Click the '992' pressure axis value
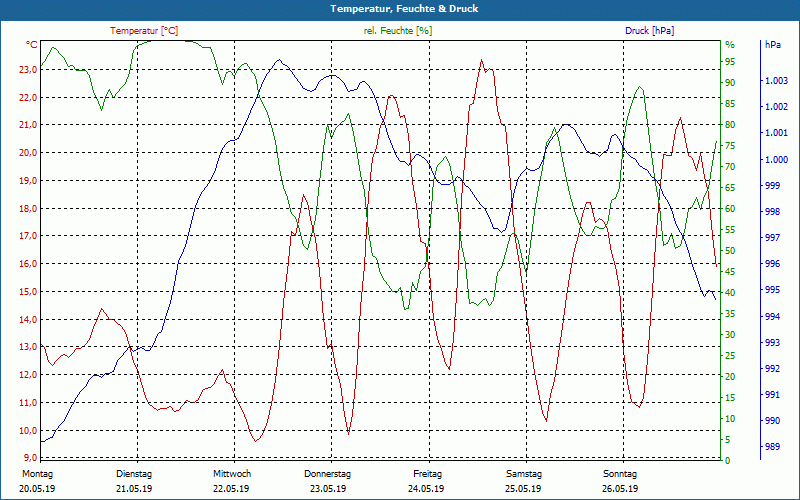800x500 pixels. 773,368
